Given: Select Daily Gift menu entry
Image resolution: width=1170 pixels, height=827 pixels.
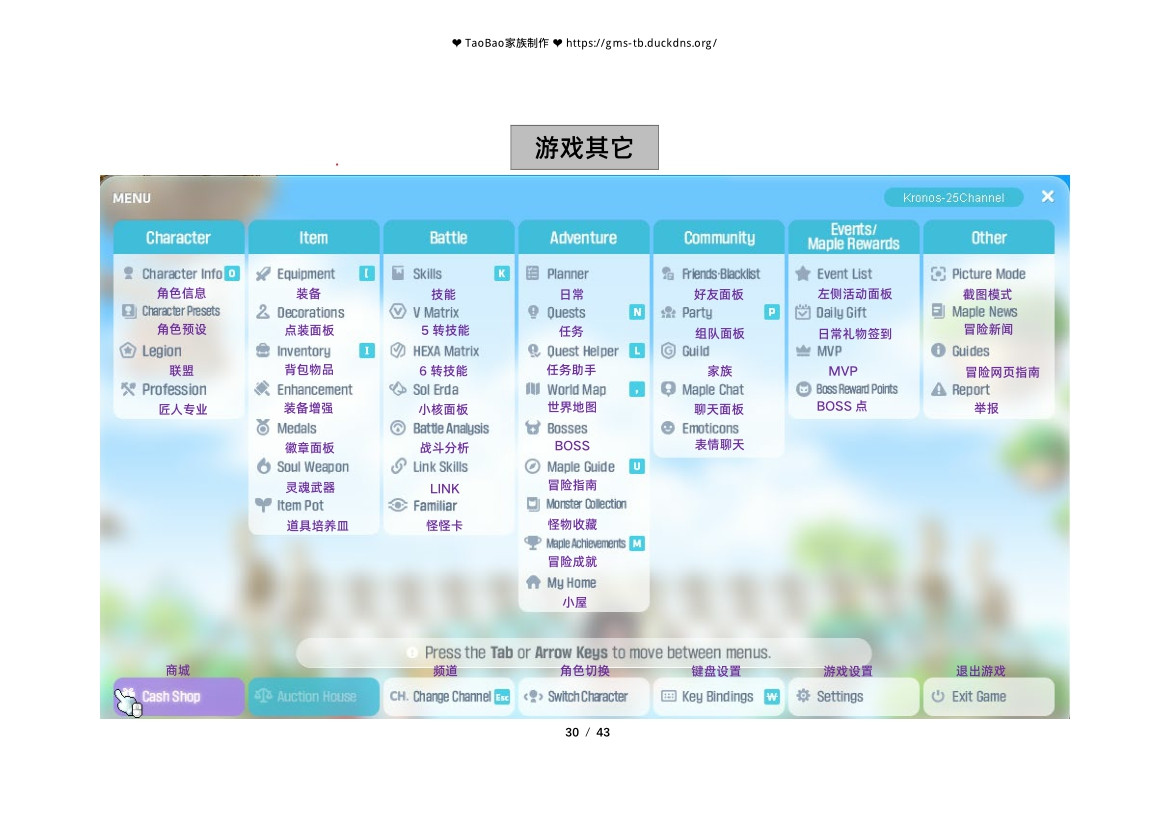Looking at the screenshot, I should [841, 312].
